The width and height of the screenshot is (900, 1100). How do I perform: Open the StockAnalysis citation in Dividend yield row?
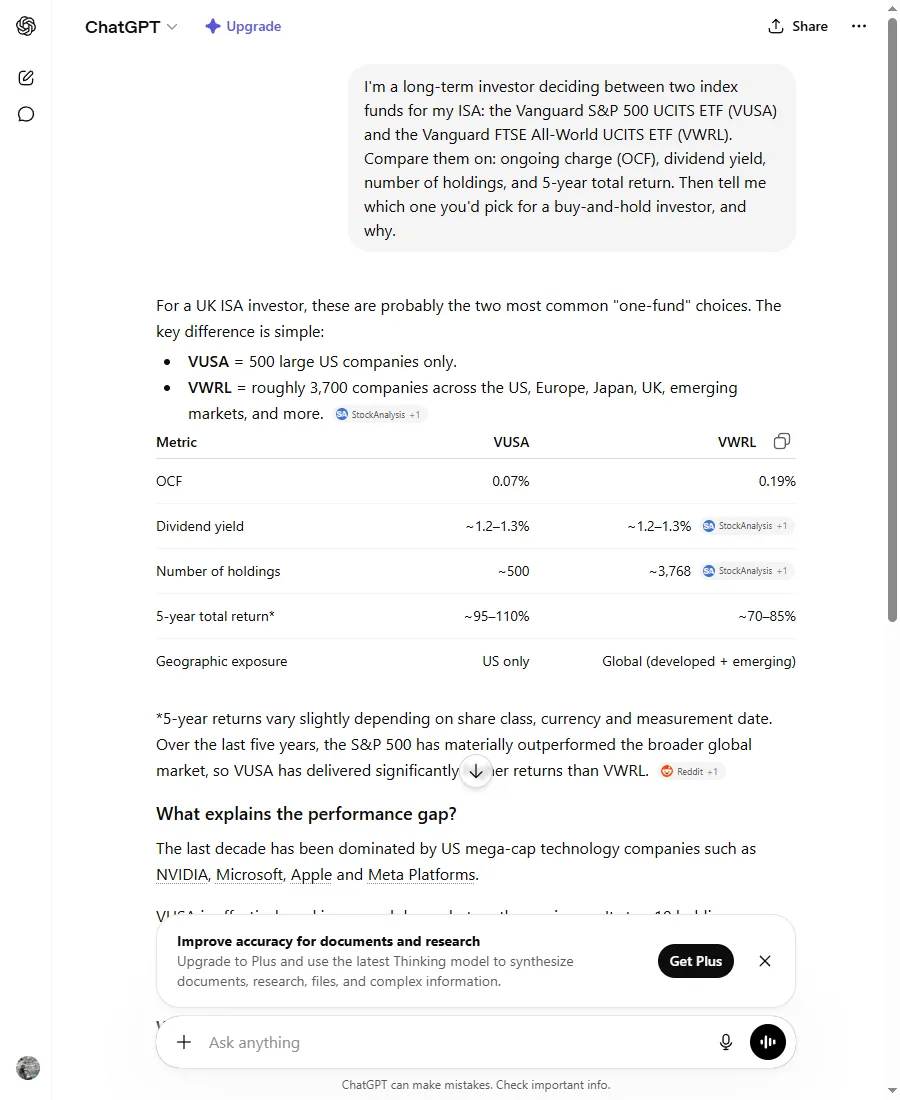(x=747, y=526)
